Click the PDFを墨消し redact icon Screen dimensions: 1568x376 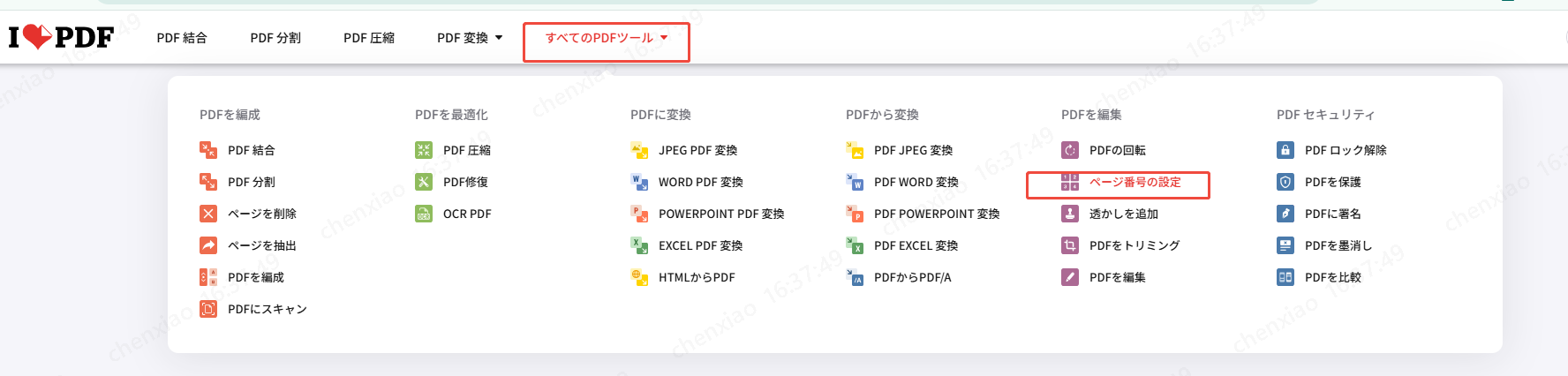pos(1285,245)
